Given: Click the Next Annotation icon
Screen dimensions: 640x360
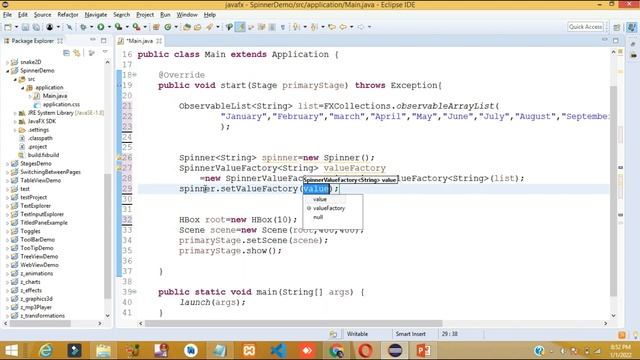Looking at the screenshot, I should tap(297, 27).
